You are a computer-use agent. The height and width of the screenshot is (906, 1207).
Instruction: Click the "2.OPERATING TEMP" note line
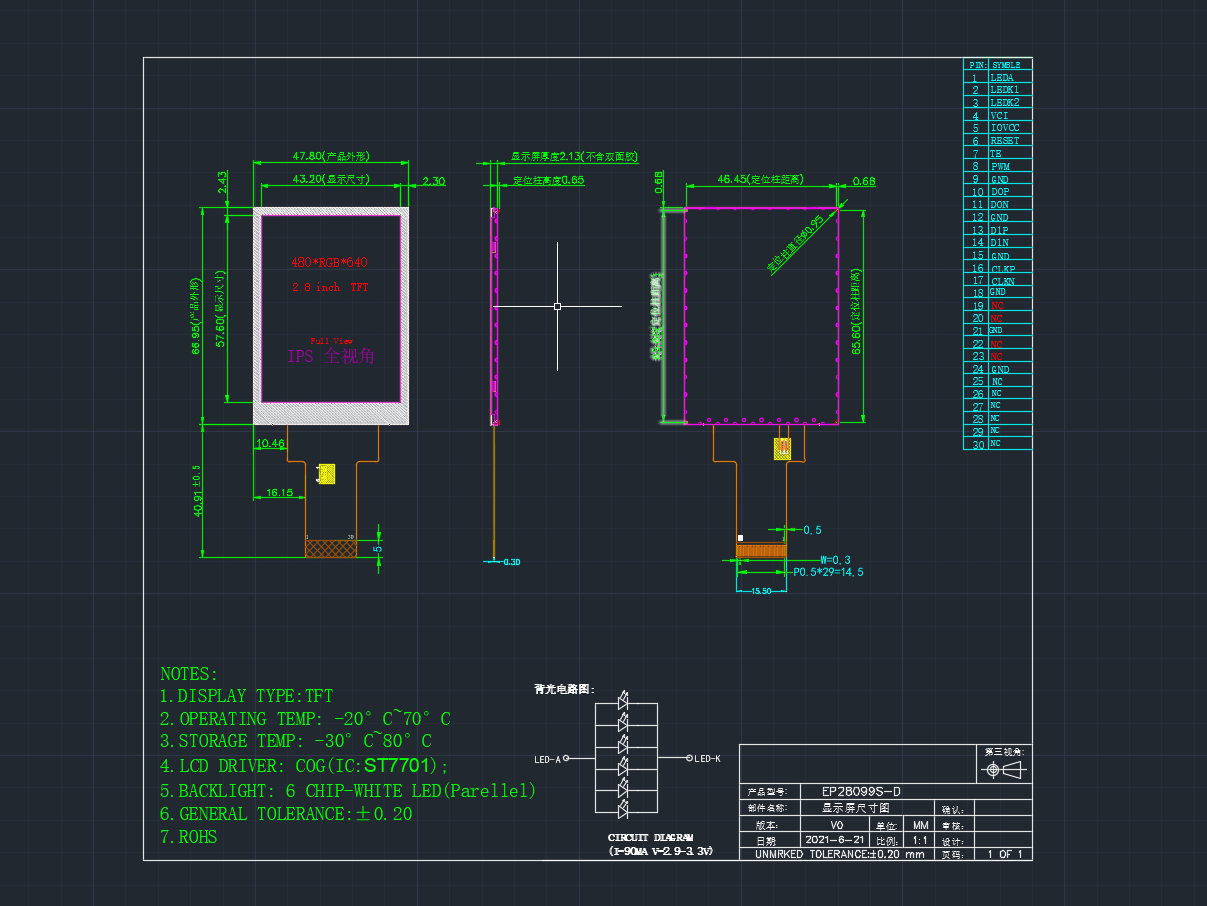pos(305,719)
